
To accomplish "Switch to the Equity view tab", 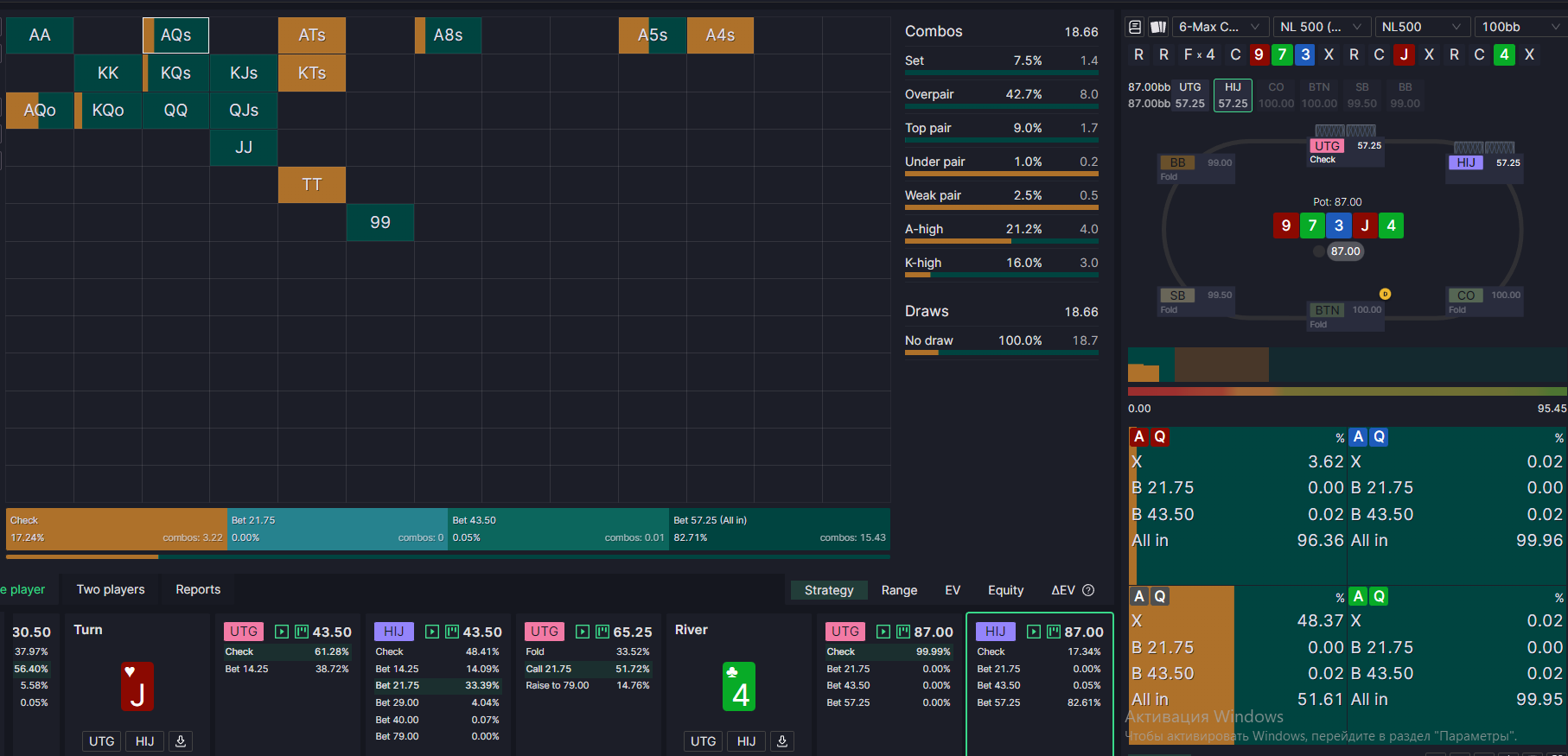I will pos(1005,590).
